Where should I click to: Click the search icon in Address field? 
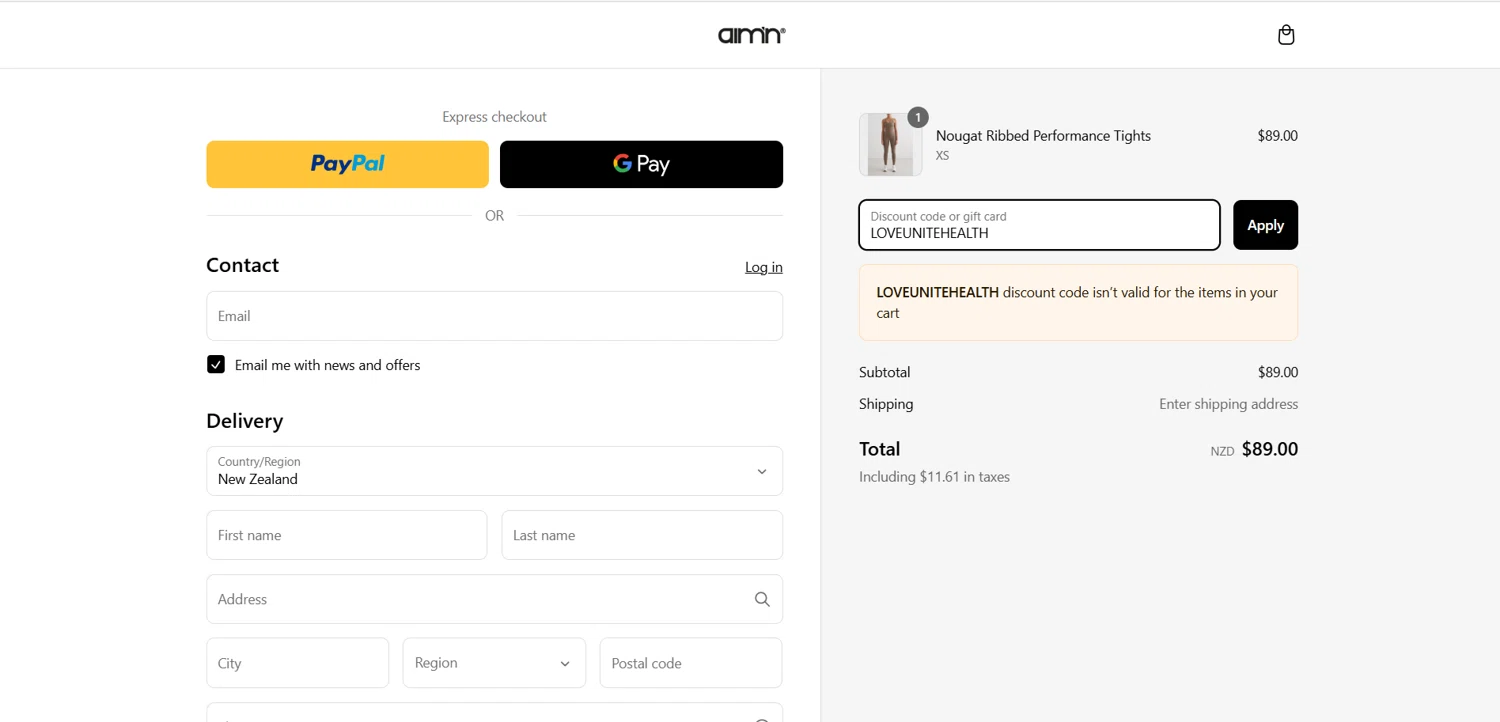click(762, 599)
